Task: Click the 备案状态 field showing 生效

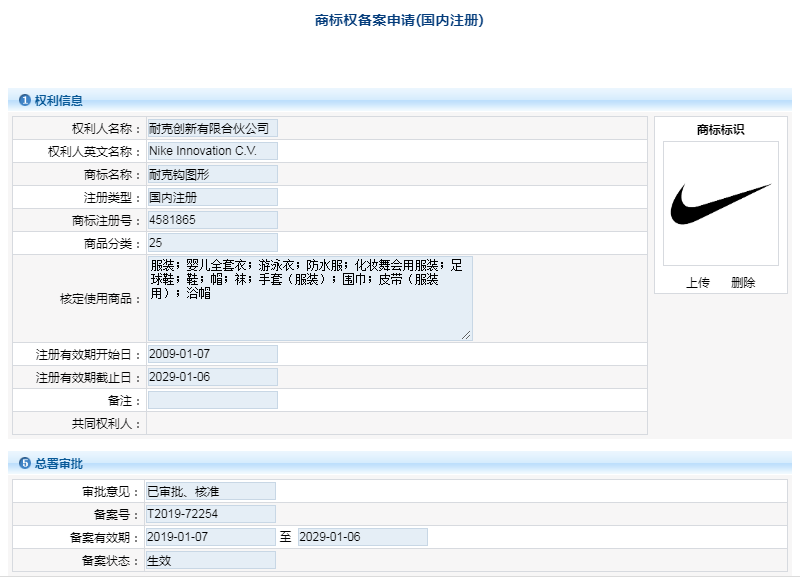Action: pyautogui.click(x=212, y=560)
